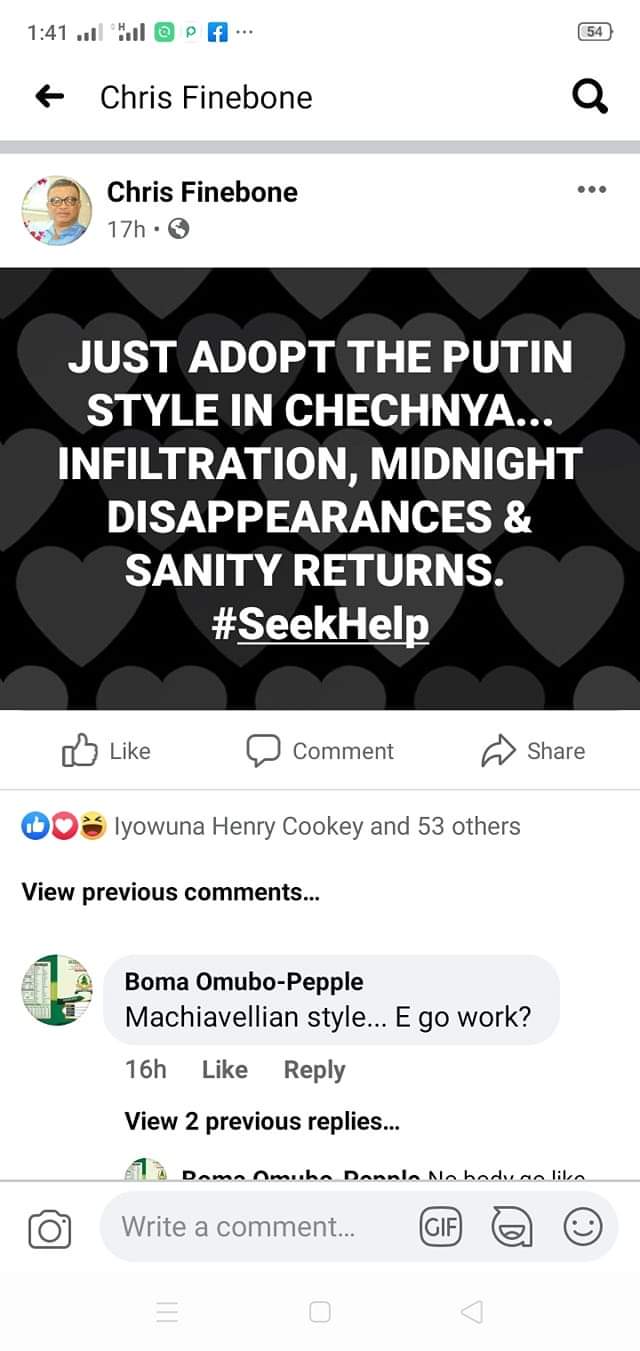Open camera to attach a photo comment
The width and height of the screenshot is (640, 1351).
(x=49, y=1229)
